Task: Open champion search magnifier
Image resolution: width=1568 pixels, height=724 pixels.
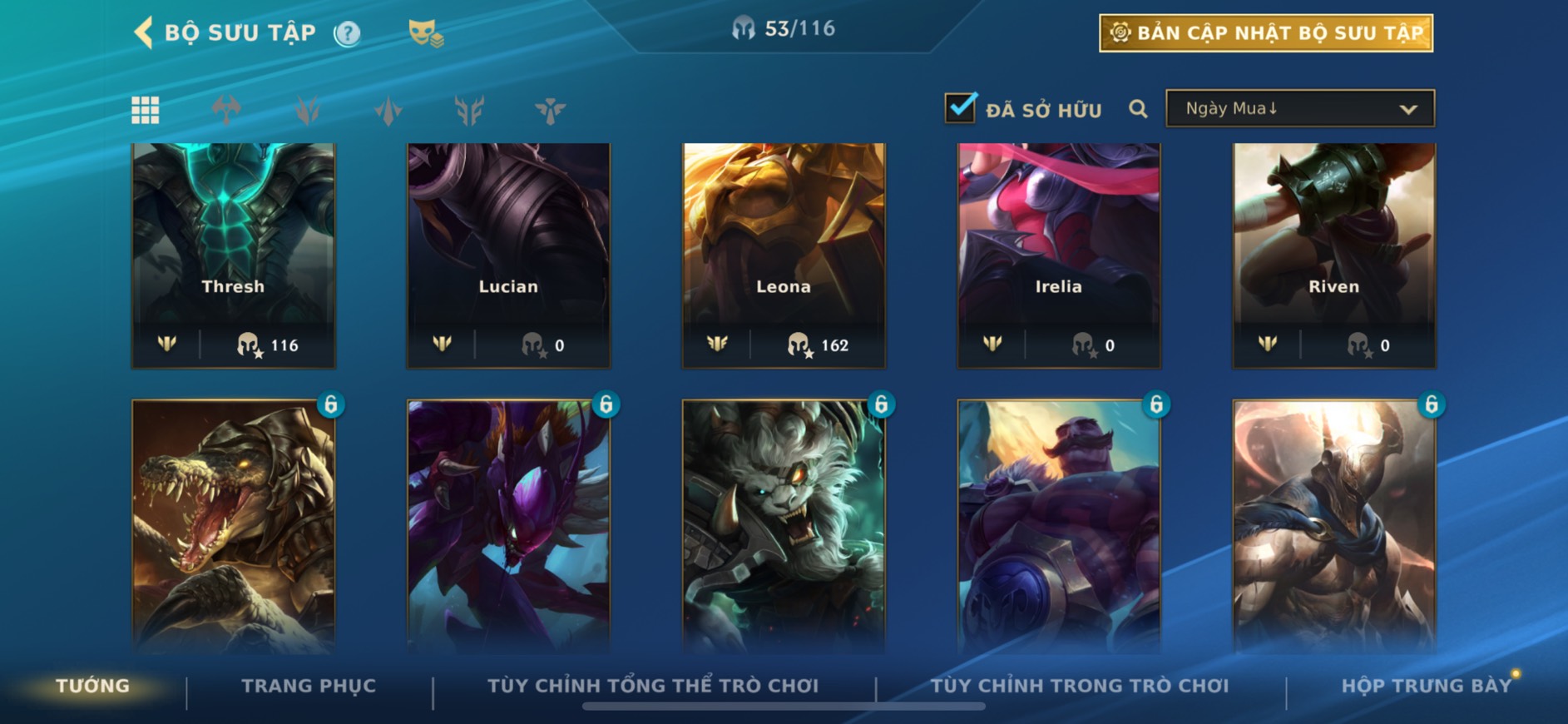Action: click(1138, 109)
